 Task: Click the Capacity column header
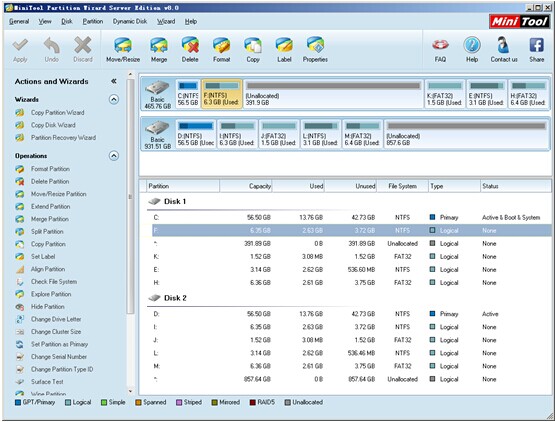point(246,186)
